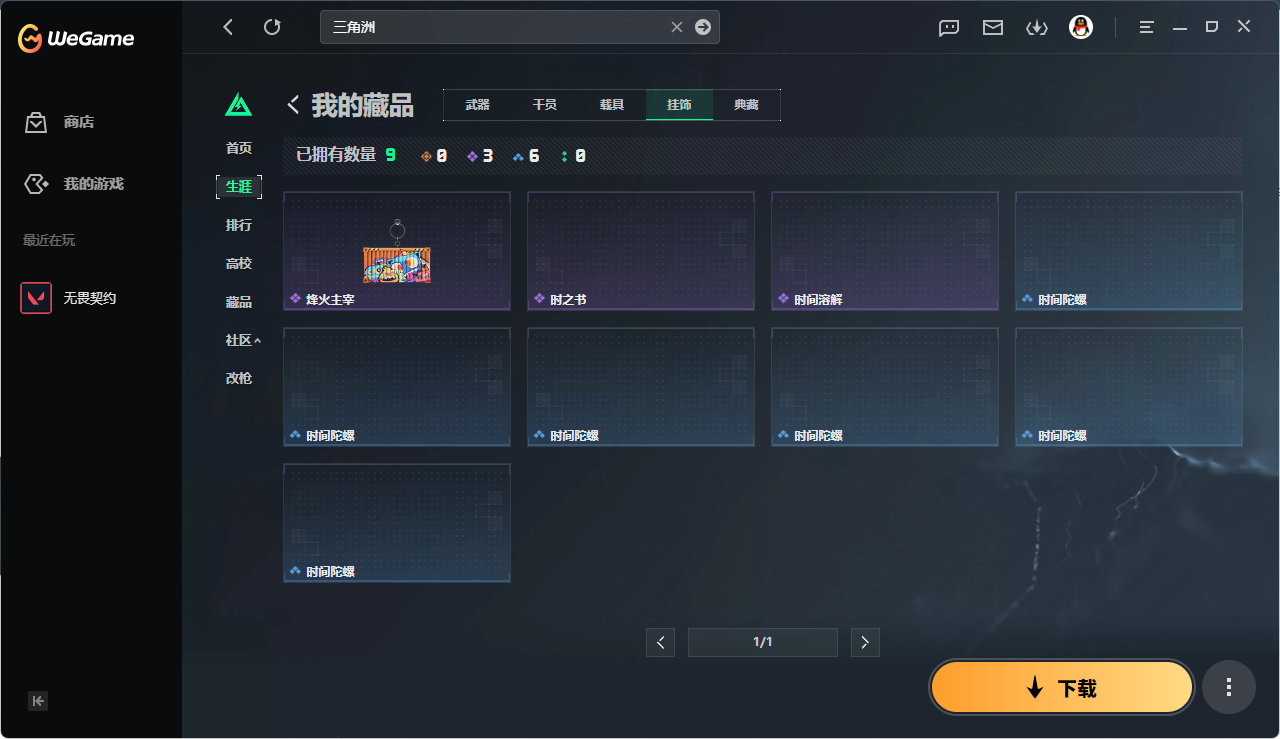Open 排行 rankings section
1280x739 pixels.
point(239,225)
